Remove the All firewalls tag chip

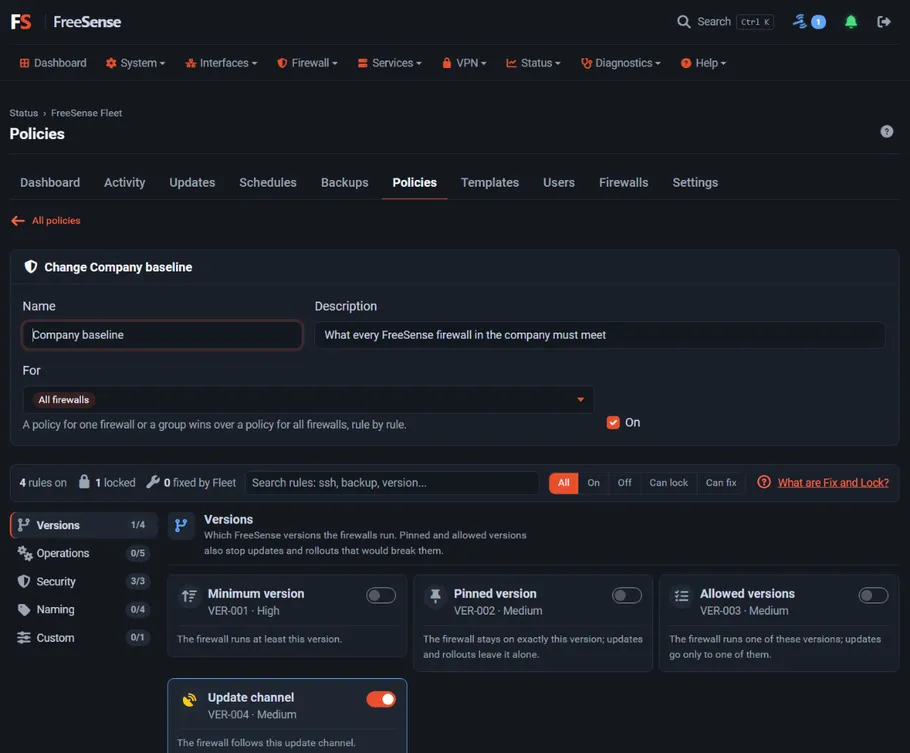click(x=64, y=399)
